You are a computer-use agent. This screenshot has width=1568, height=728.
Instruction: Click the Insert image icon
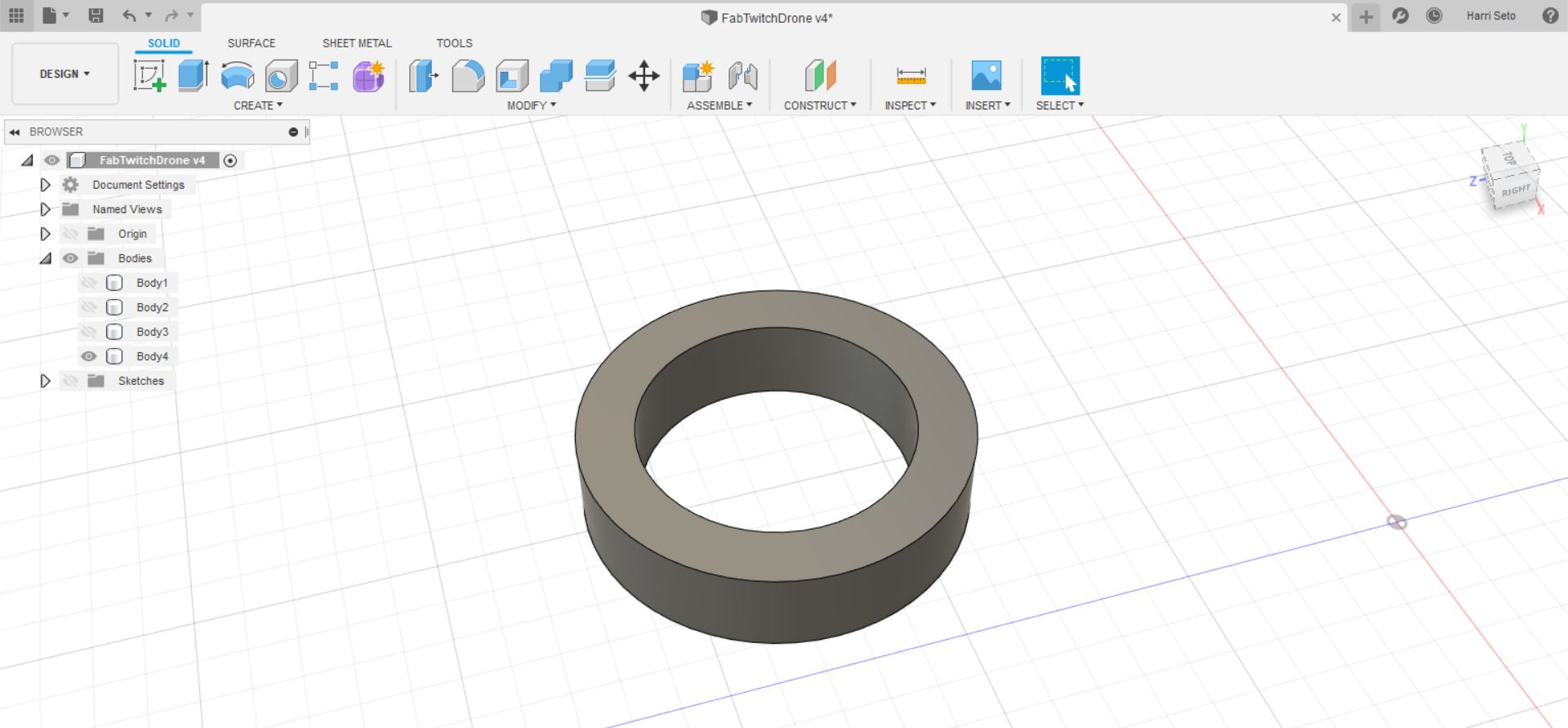987,75
